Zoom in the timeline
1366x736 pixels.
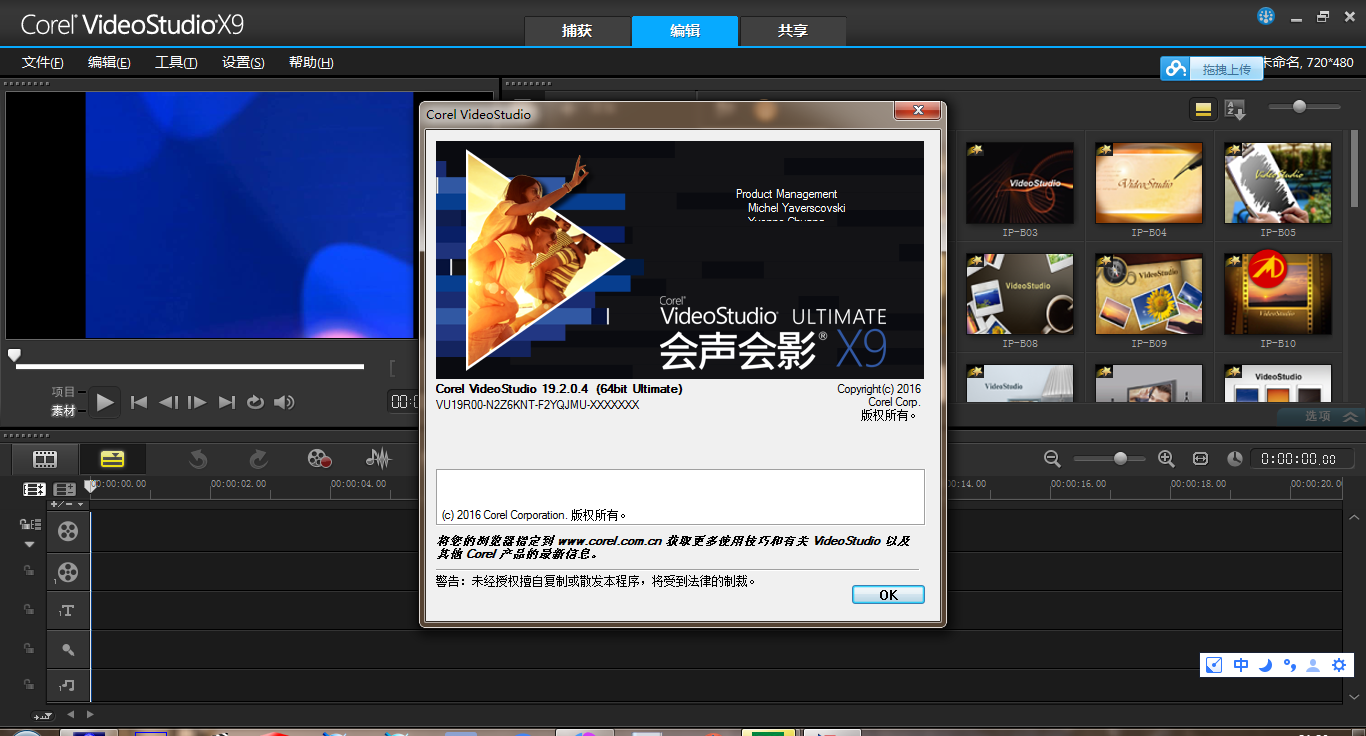1166,458
